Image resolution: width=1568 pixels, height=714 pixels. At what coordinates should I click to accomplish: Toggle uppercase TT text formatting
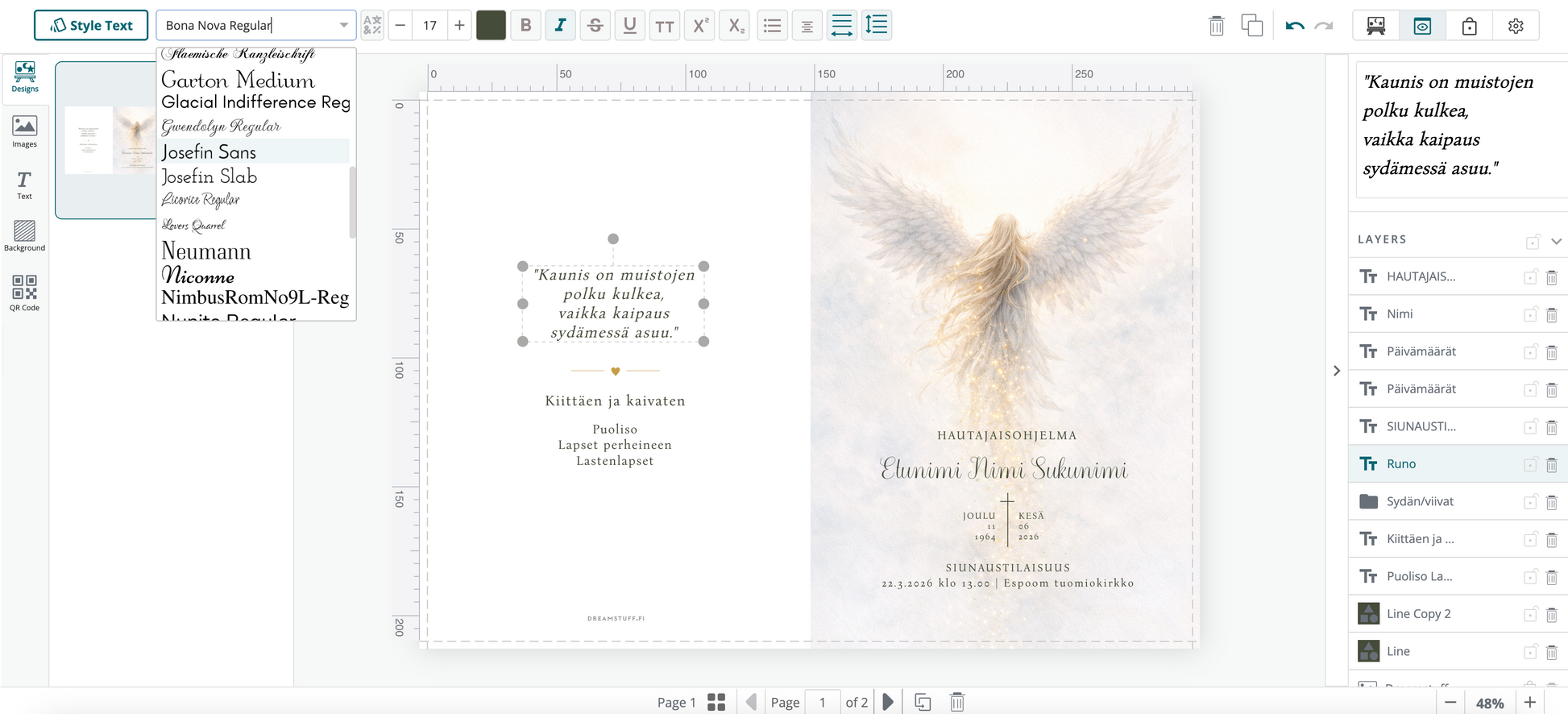[665, 26]
